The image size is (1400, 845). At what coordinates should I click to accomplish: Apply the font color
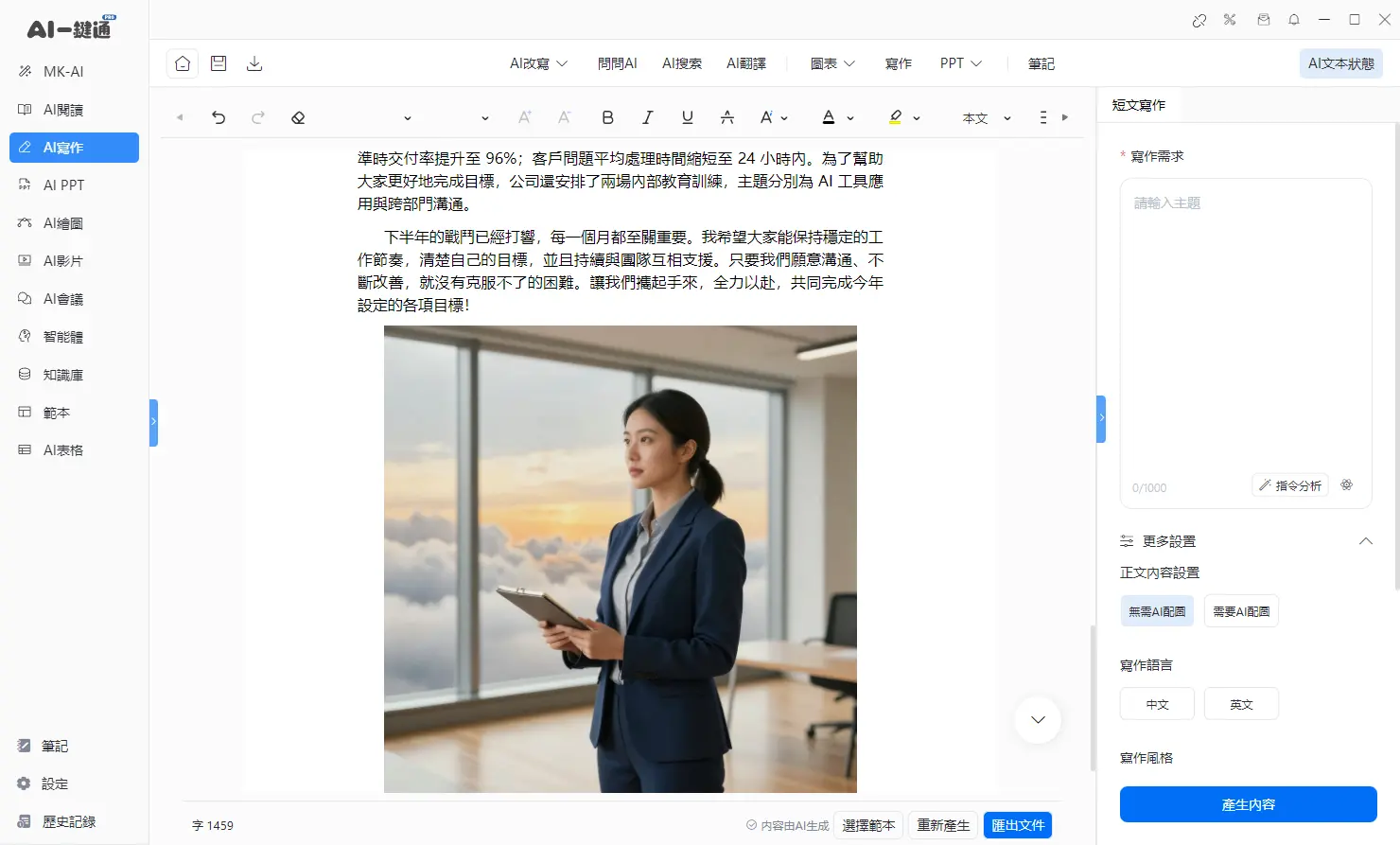829,117
